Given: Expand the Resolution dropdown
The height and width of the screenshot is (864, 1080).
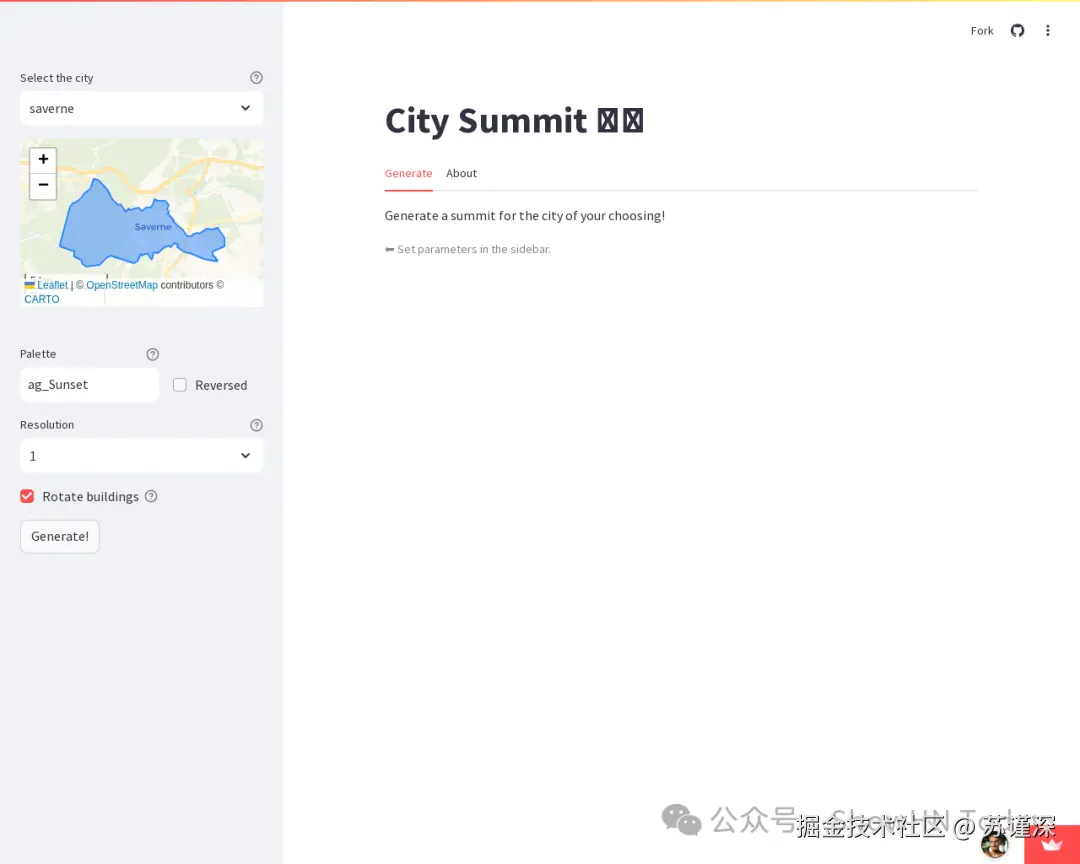Looking at the screenshot, I should point(141,455).
